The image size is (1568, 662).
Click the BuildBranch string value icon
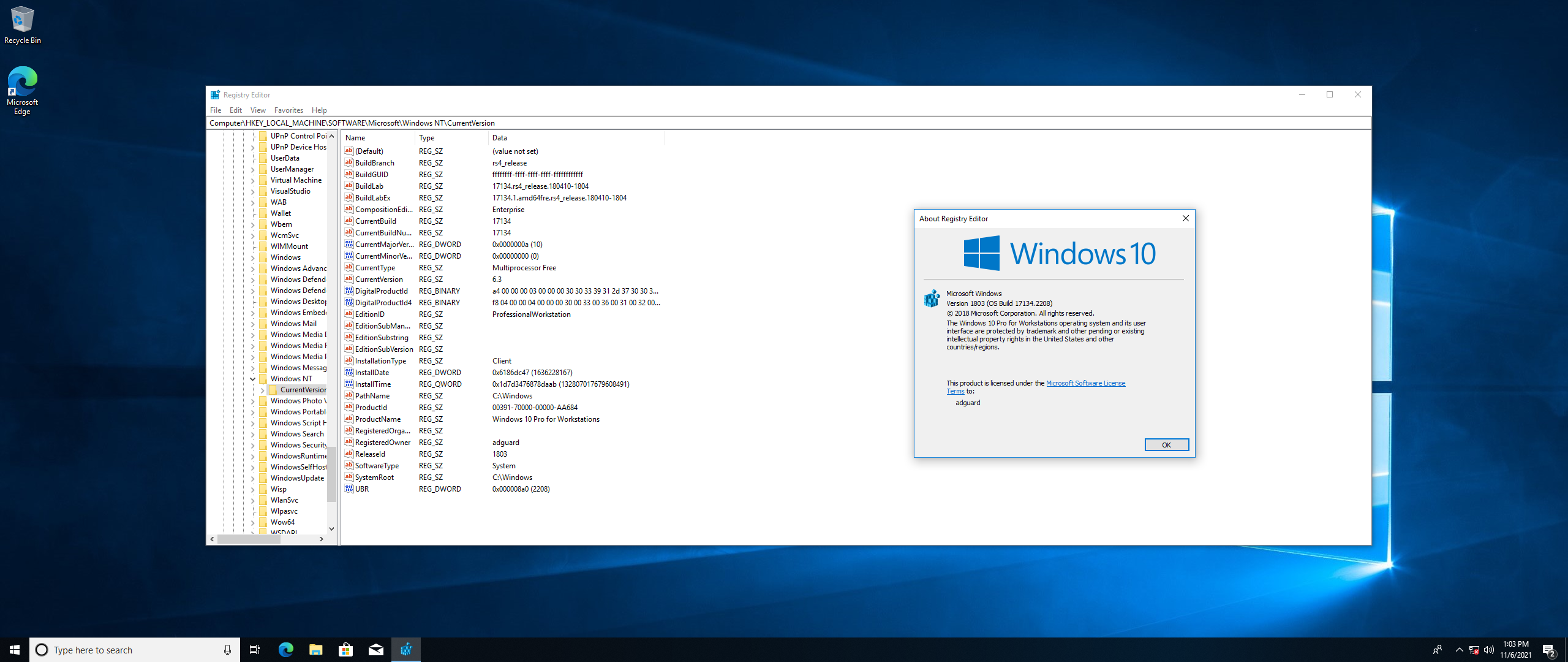(349, 162)
